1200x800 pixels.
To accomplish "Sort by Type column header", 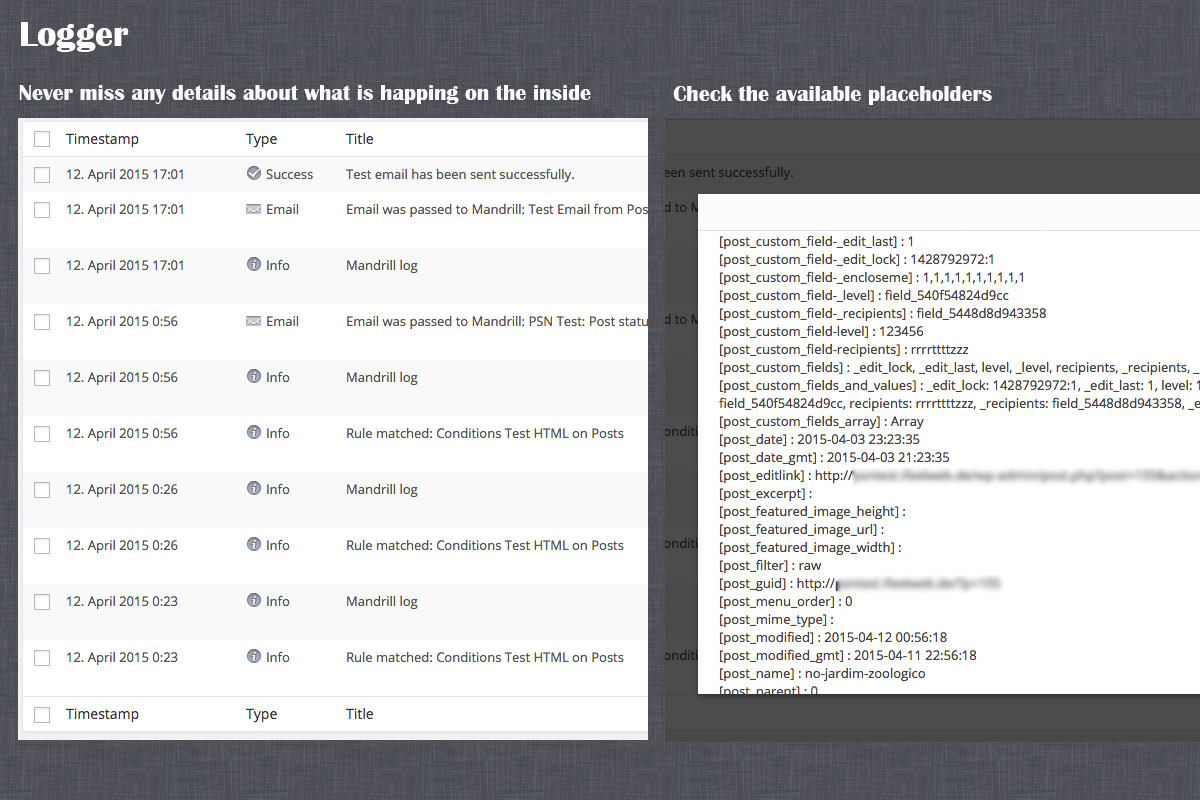I will click(261, 139).
